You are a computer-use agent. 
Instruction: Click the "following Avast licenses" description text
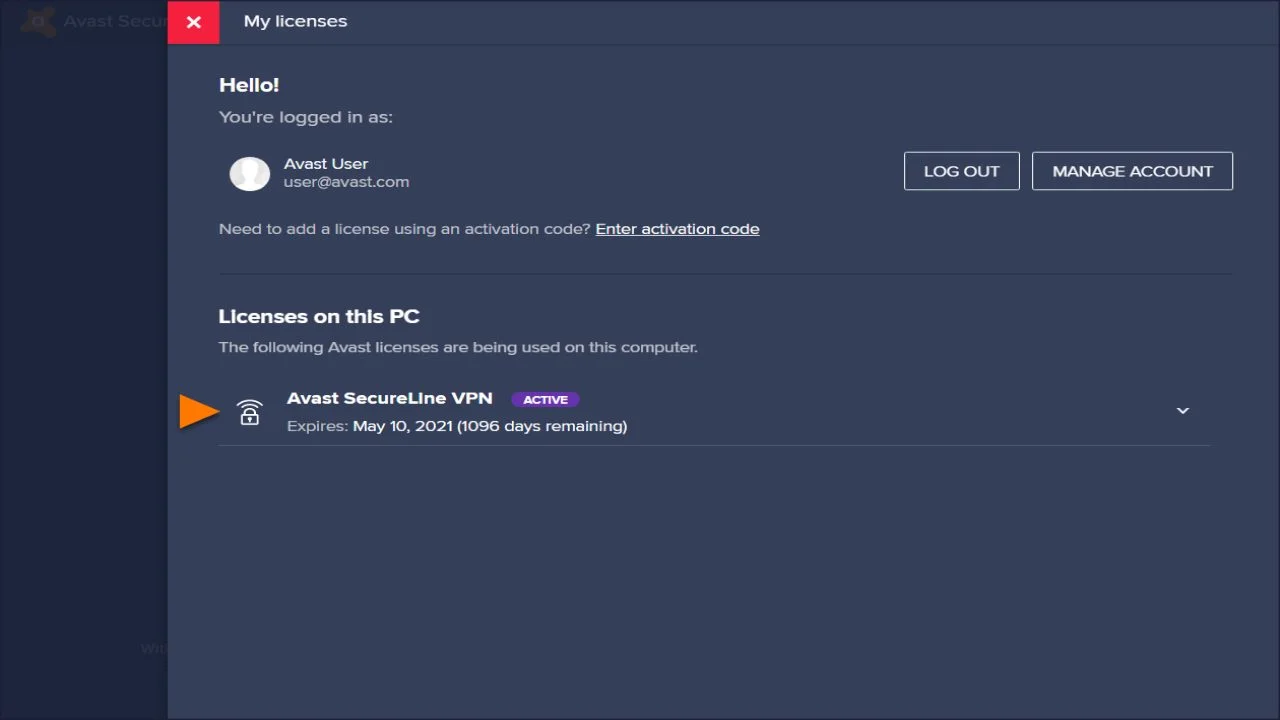[457, 347]
